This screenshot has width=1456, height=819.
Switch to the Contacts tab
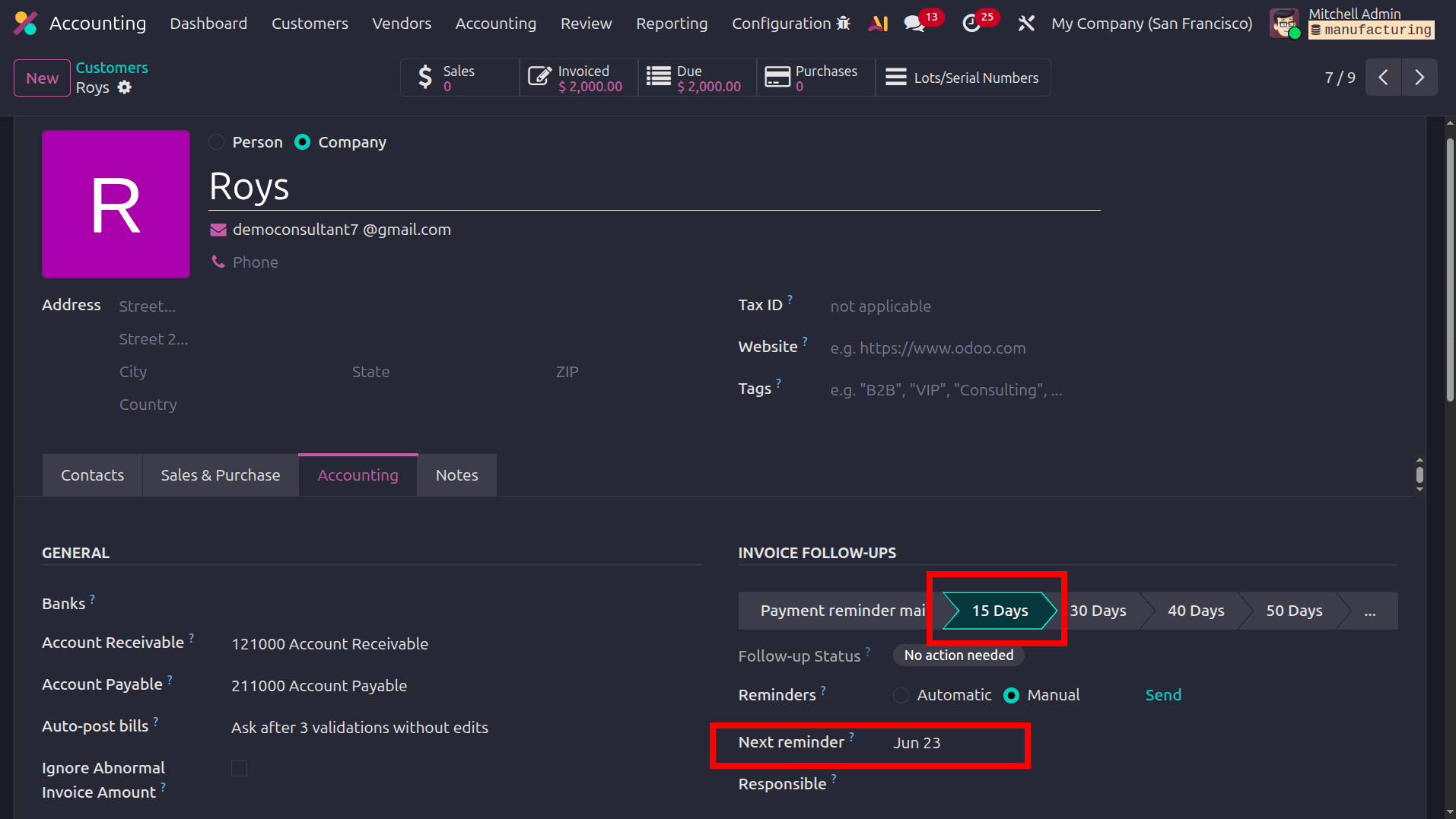(92, 475)
